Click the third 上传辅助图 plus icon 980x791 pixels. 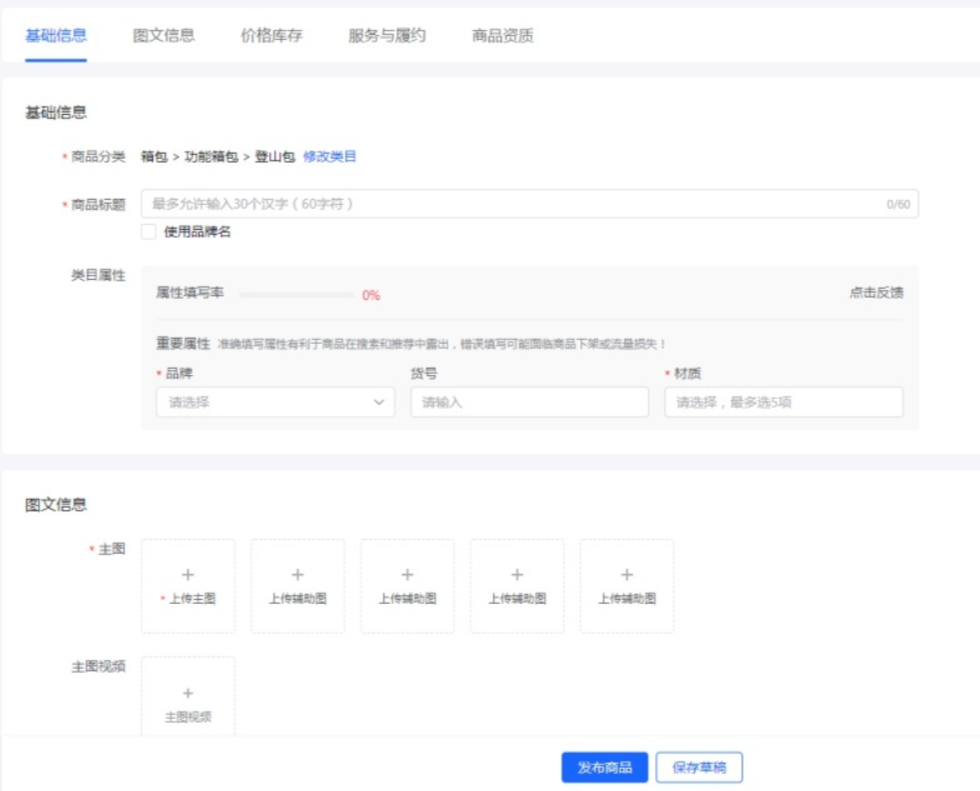tap(517, 574)
